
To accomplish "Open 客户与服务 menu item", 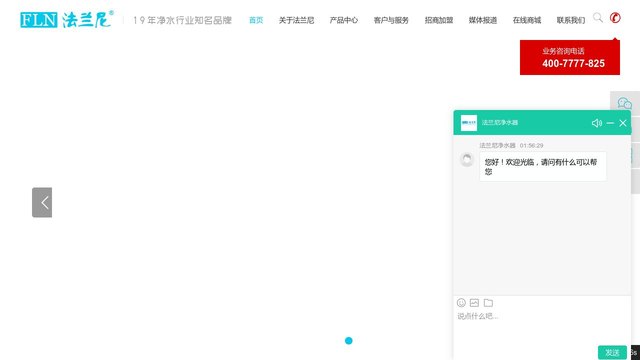I will [x=391, y=20].
